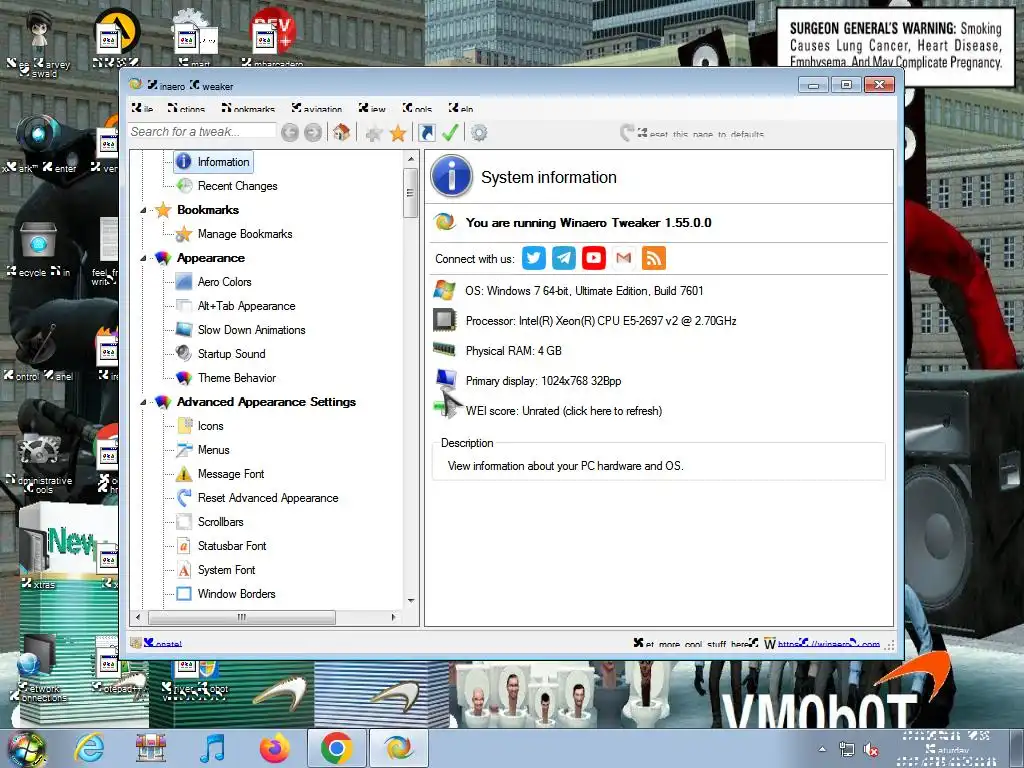Click the forward navigation arrow
Screen dimensions: 1024x768
pos(313,133)
